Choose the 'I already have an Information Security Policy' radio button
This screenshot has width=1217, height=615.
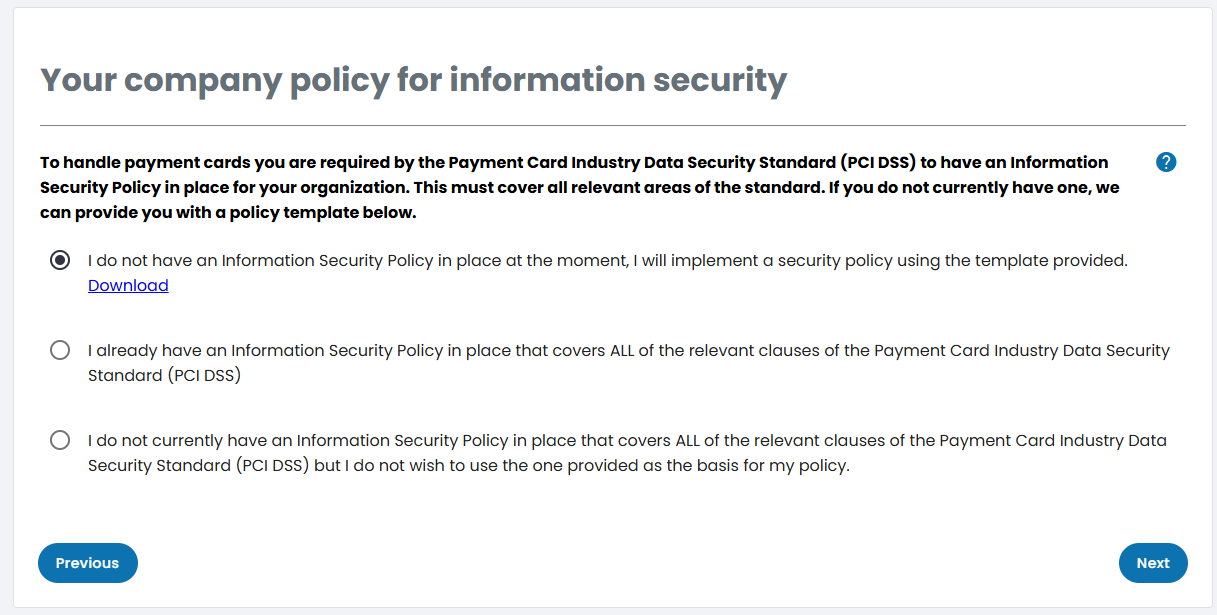tap(60, 350)
